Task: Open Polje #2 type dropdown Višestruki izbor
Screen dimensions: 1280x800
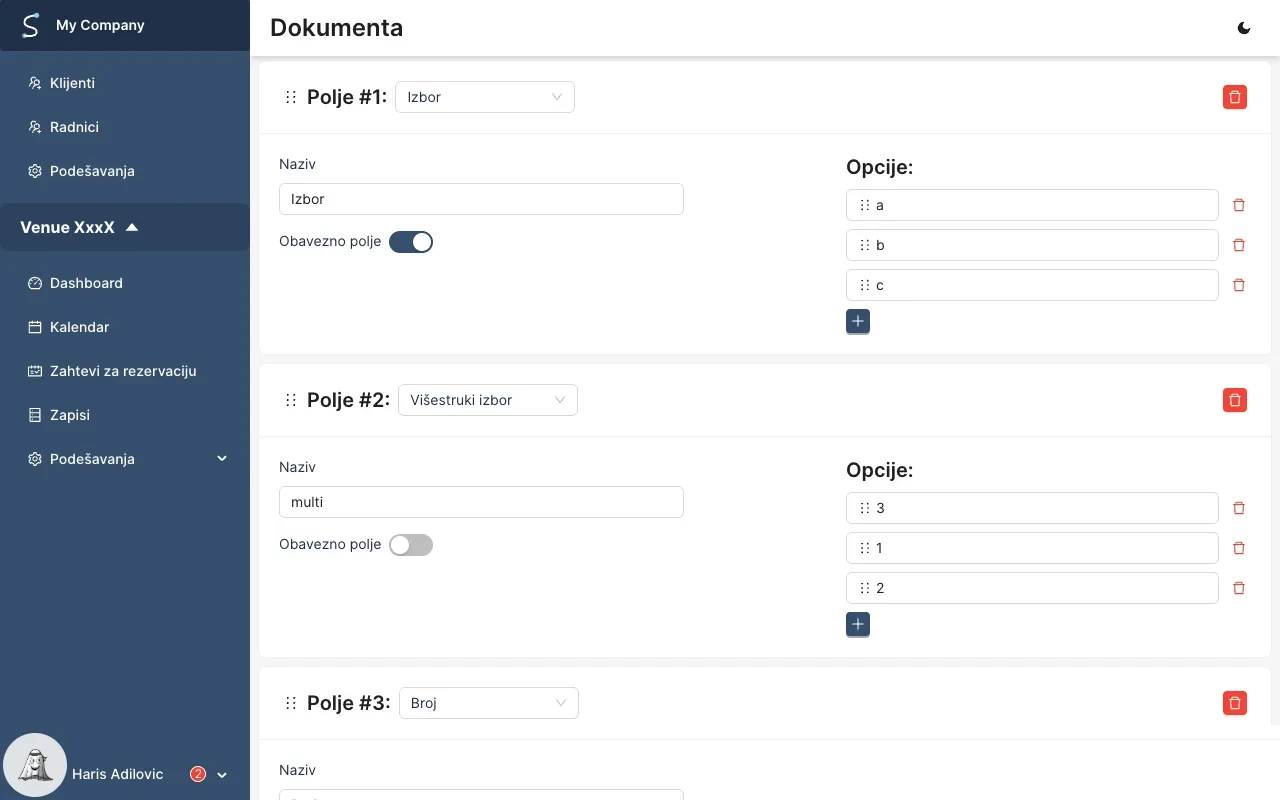Action: (x=488, y=400)
